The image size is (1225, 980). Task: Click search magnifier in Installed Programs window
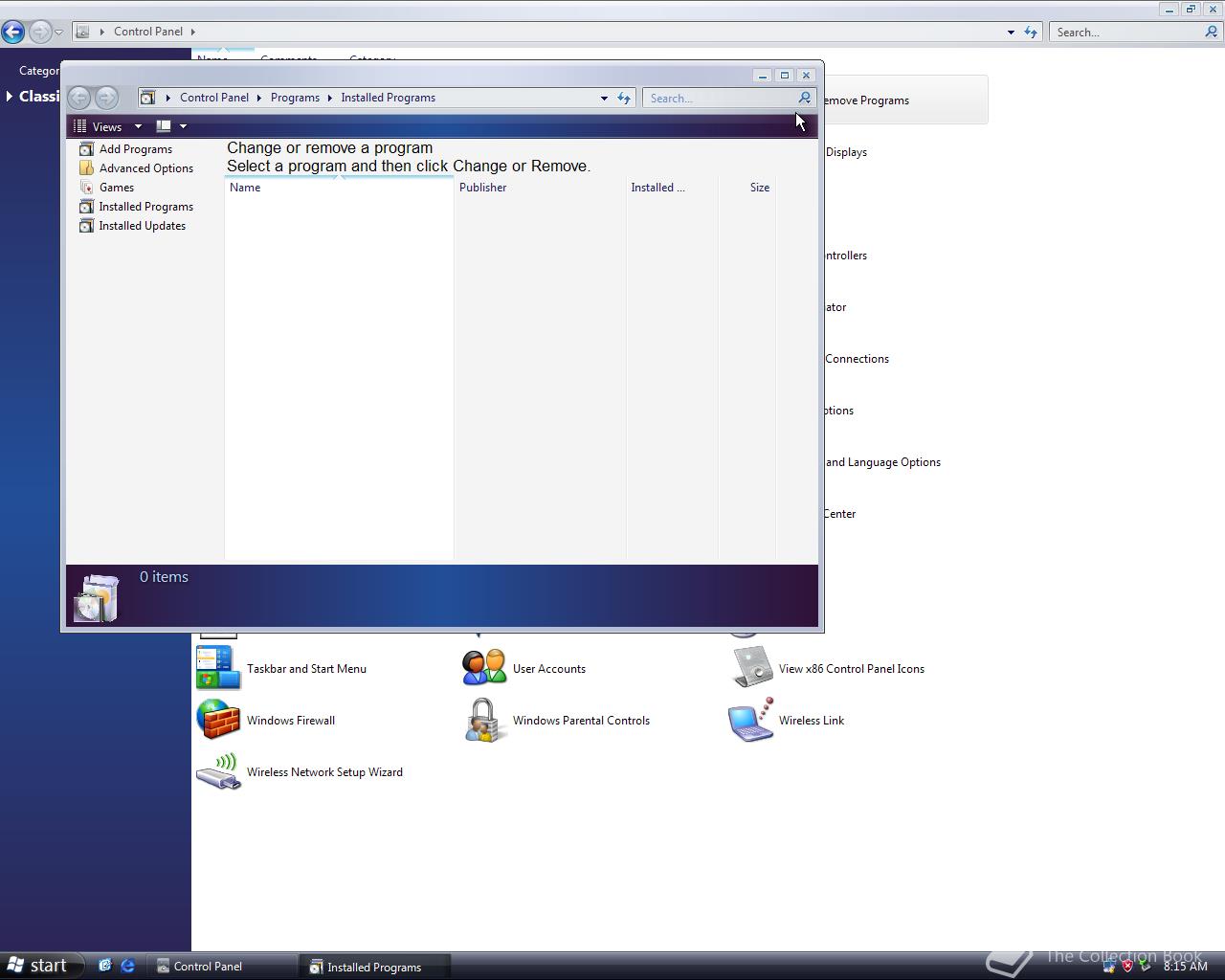pyautogui.click(x=804, y=98)
